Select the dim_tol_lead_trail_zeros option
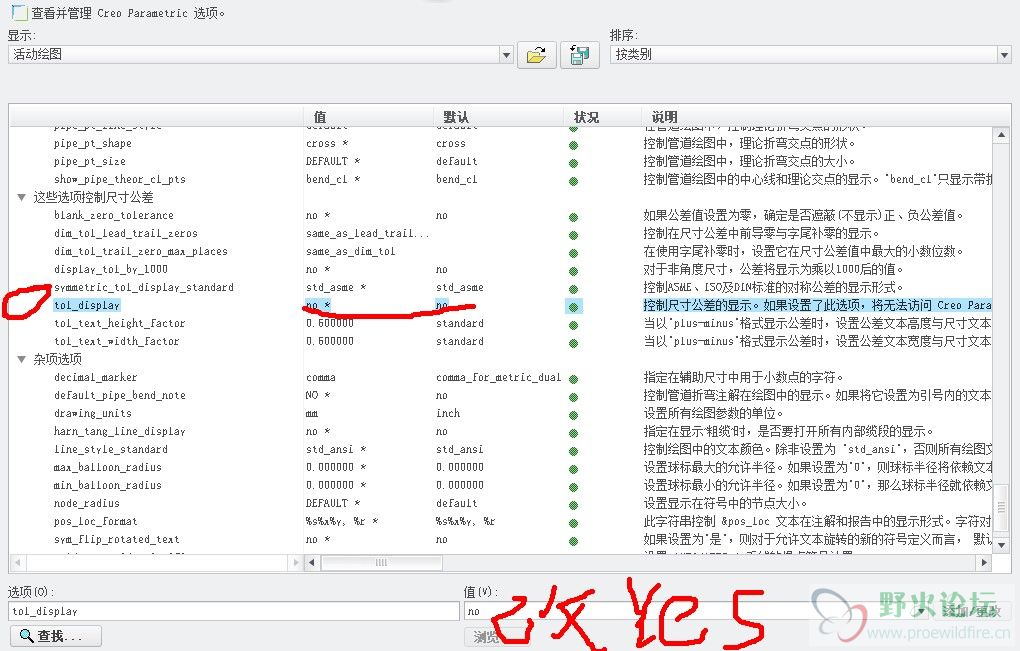 [126, 233]
